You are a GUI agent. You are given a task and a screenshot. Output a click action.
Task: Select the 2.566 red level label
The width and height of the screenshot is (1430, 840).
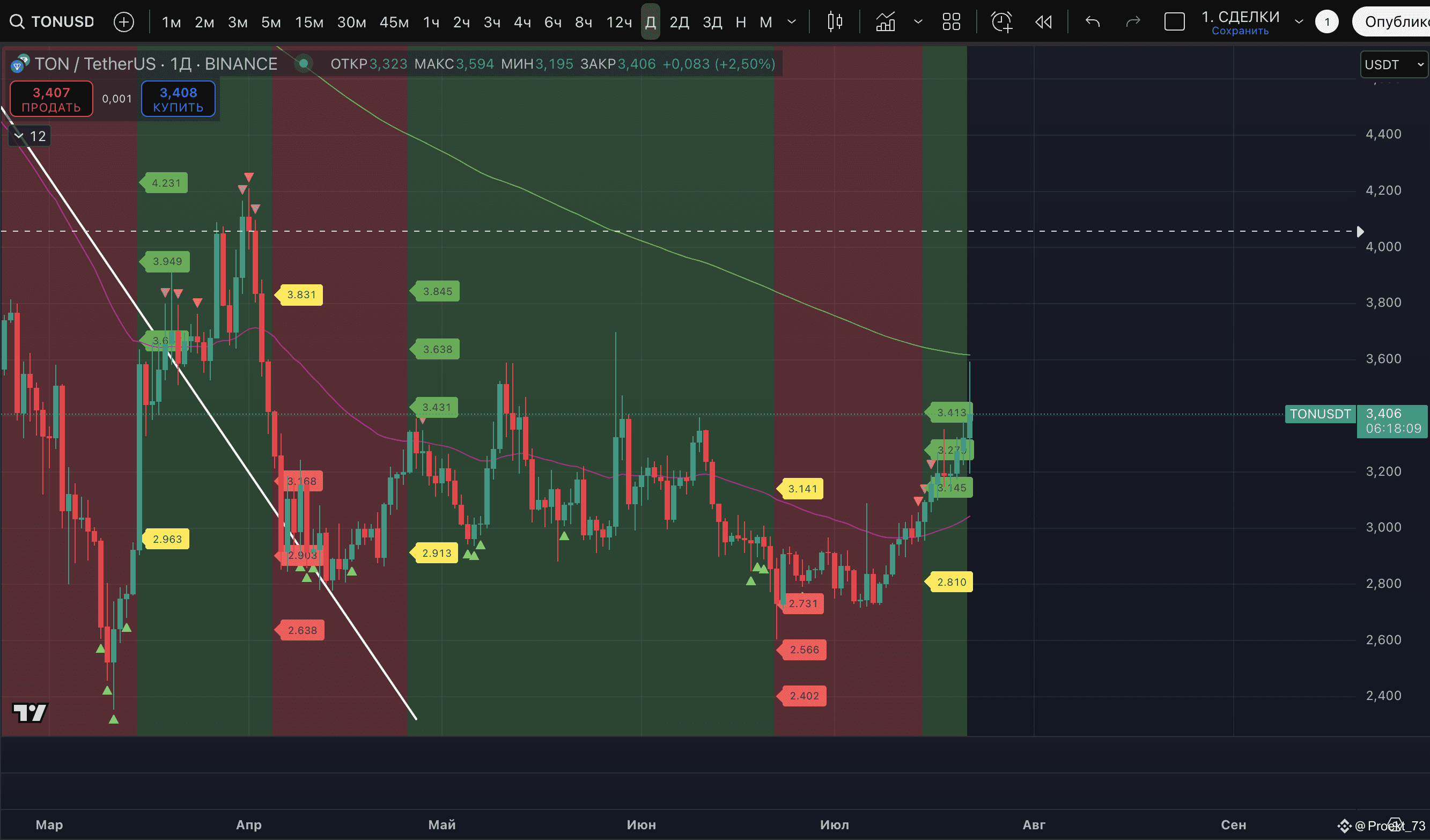801,649
